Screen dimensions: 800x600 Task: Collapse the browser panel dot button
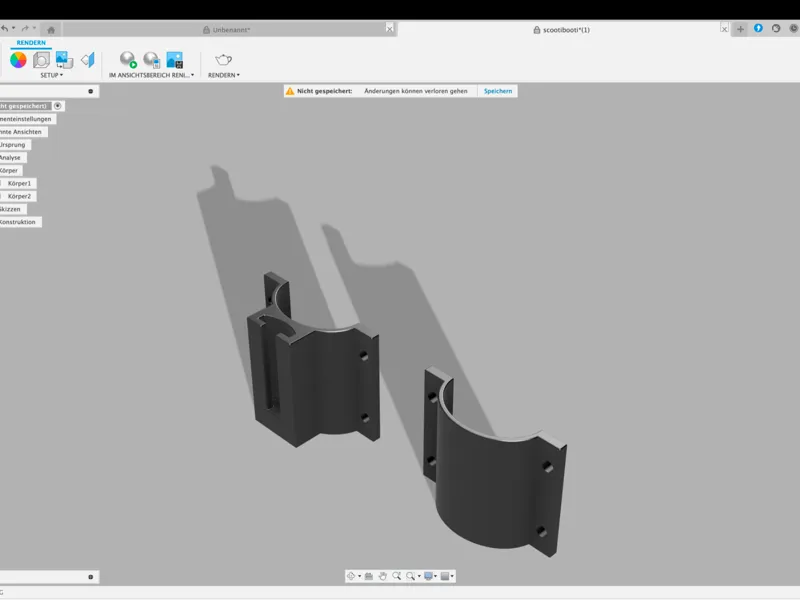[x=91, y=91]
